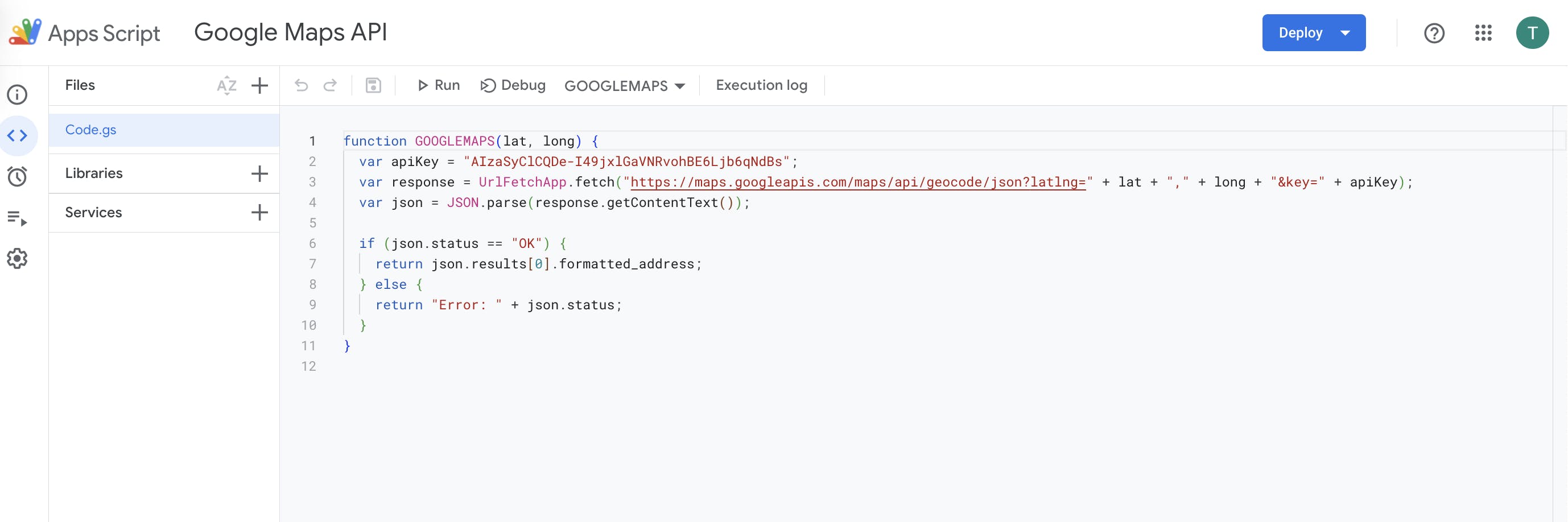This screenshot has height=522, width=1568.
Task: Open the Execution log
Action: click(761, 85)
